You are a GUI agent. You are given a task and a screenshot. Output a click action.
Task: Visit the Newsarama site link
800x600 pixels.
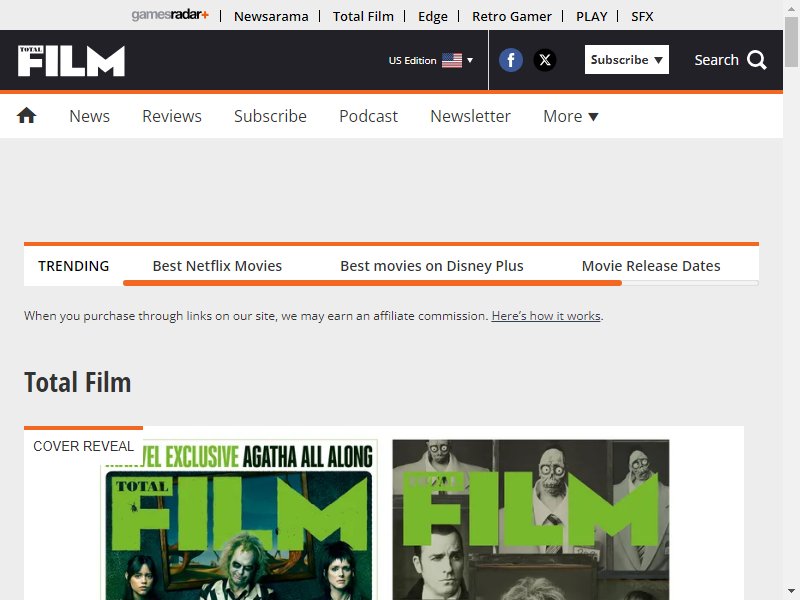point(271,16)
